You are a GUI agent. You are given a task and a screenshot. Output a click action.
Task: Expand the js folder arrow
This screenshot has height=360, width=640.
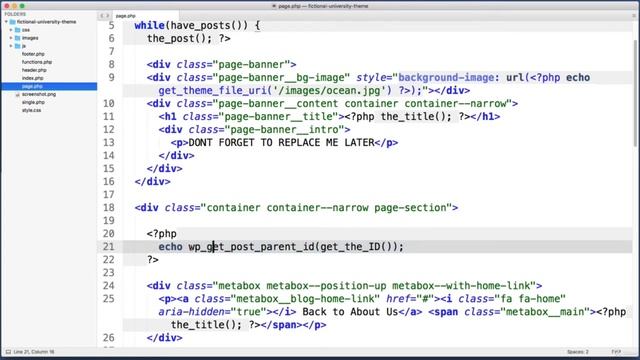(11, 46)
